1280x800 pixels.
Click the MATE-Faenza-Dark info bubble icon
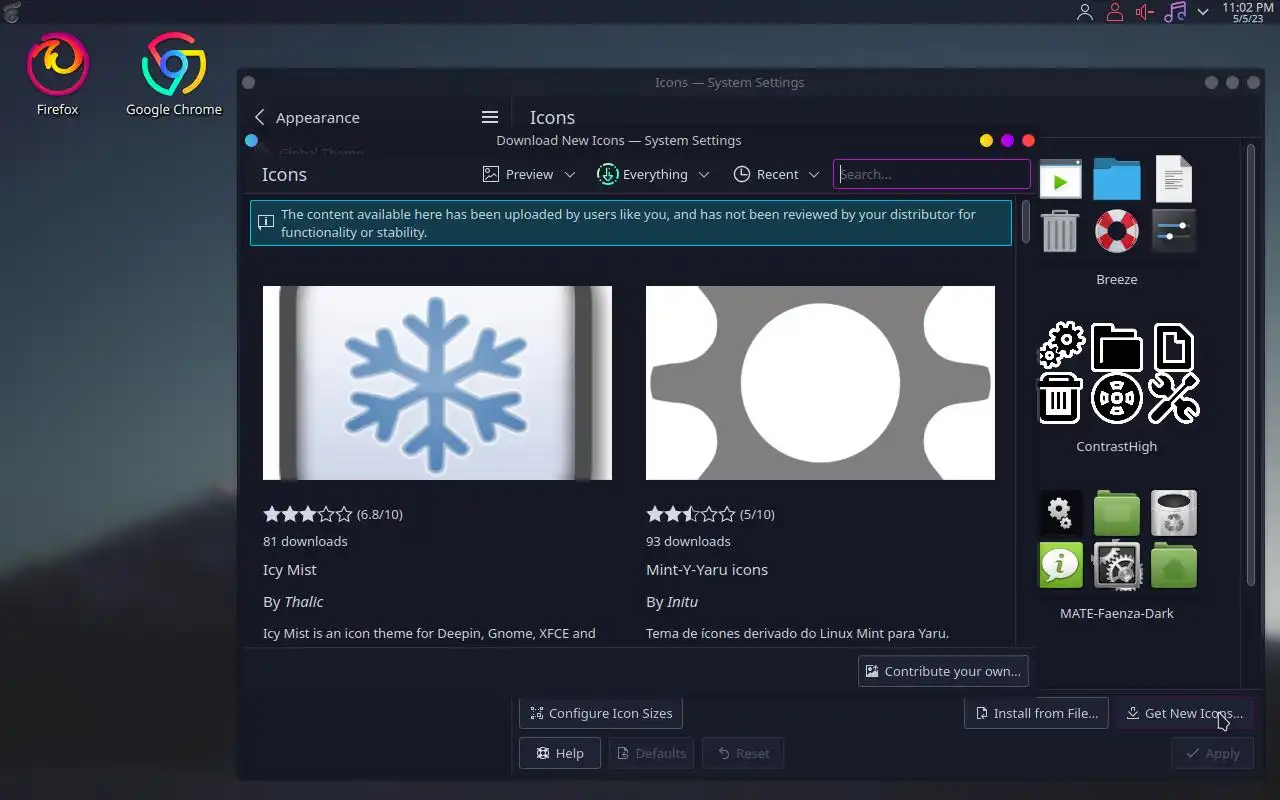1060,565
